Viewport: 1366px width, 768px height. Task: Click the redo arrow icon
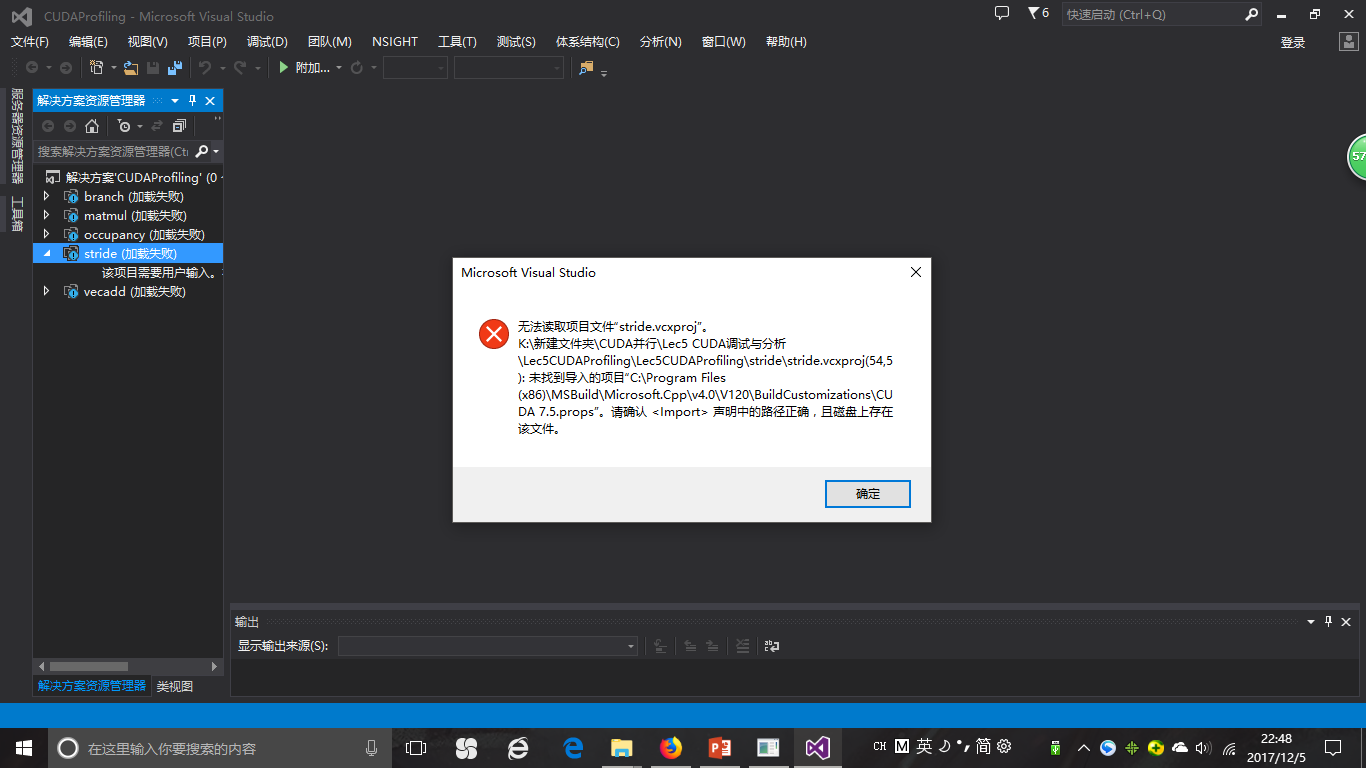[x=240, y=67]
